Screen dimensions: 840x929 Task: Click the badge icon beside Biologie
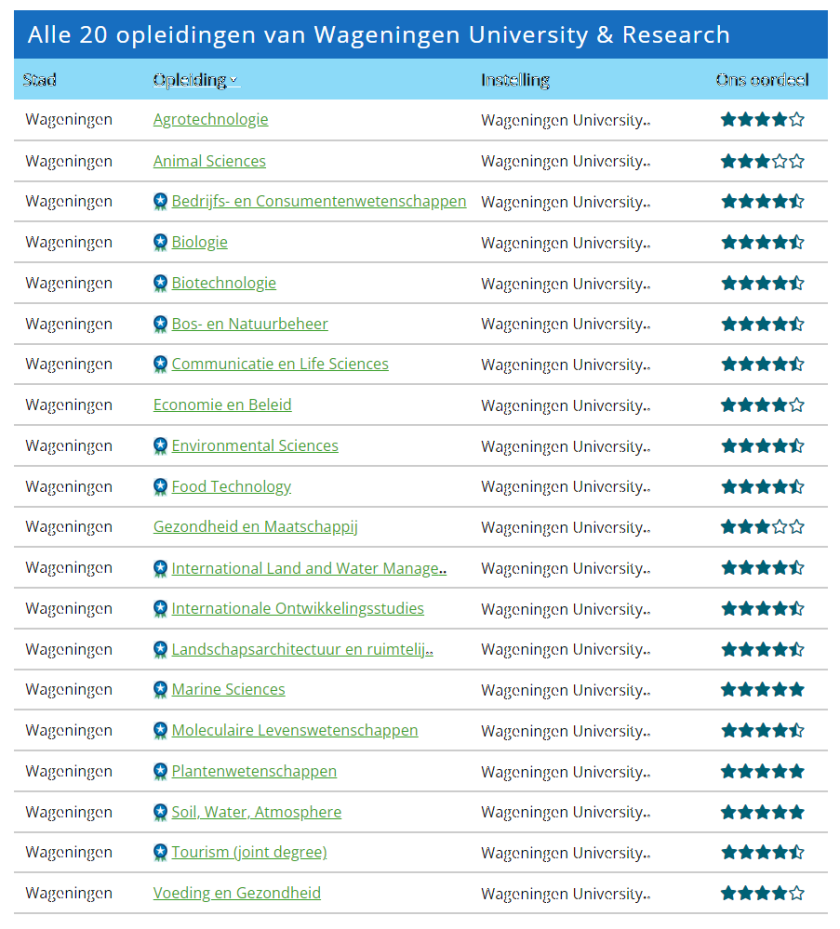click(x=160, y=242)
